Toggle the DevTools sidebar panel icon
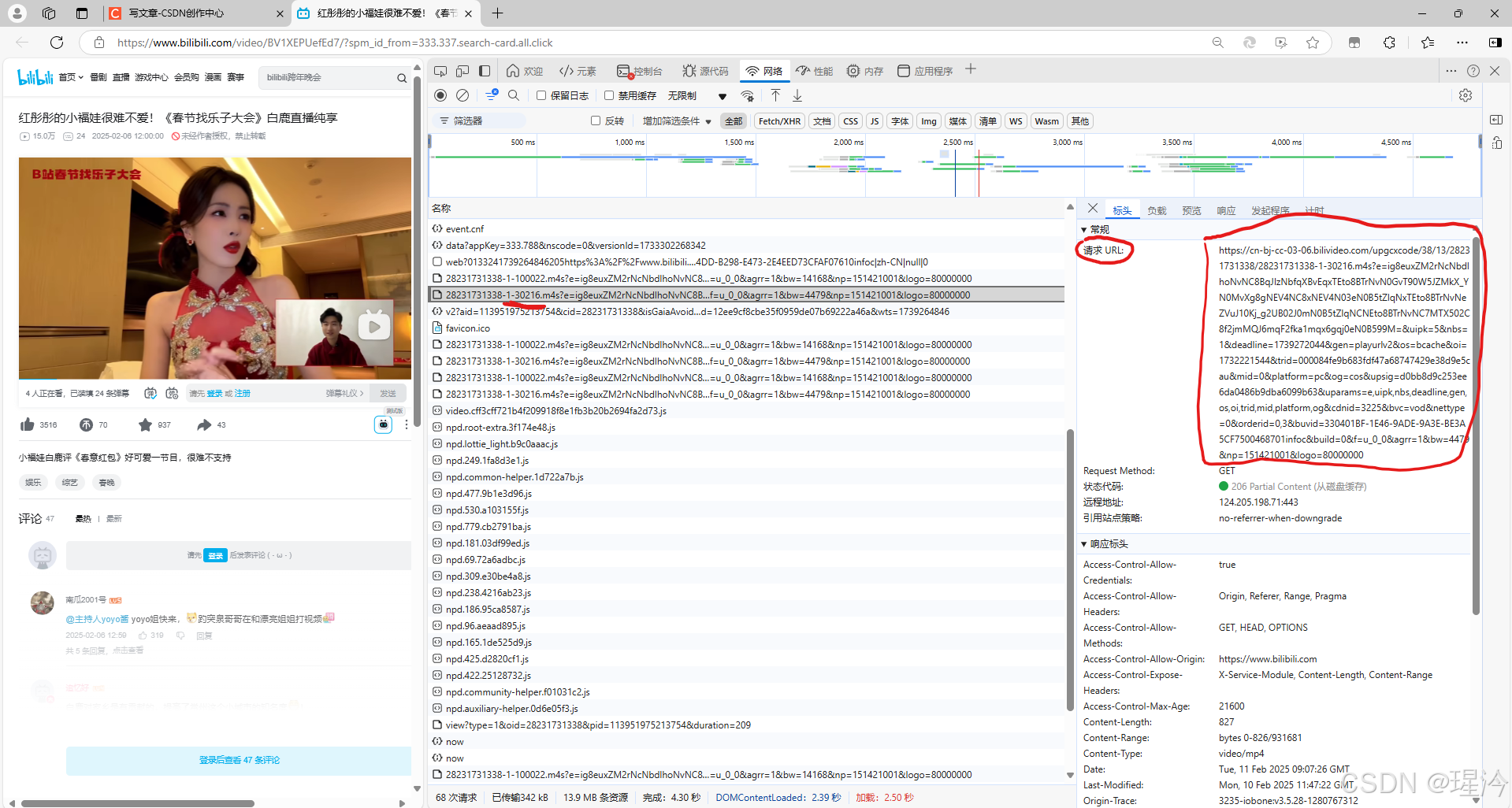Image resolution: width=1512 pixels, height=808 pixels. pyautogui.click(x=485, y=71)
